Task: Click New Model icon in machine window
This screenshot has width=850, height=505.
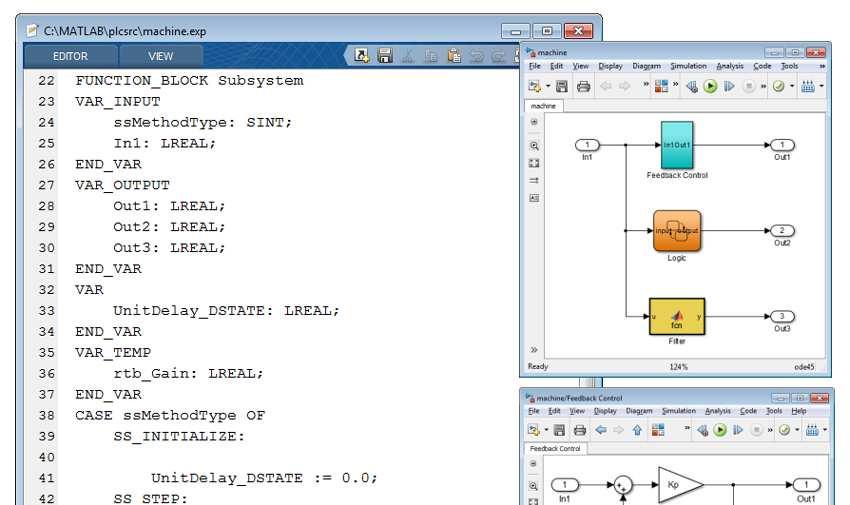Action: 535,86
